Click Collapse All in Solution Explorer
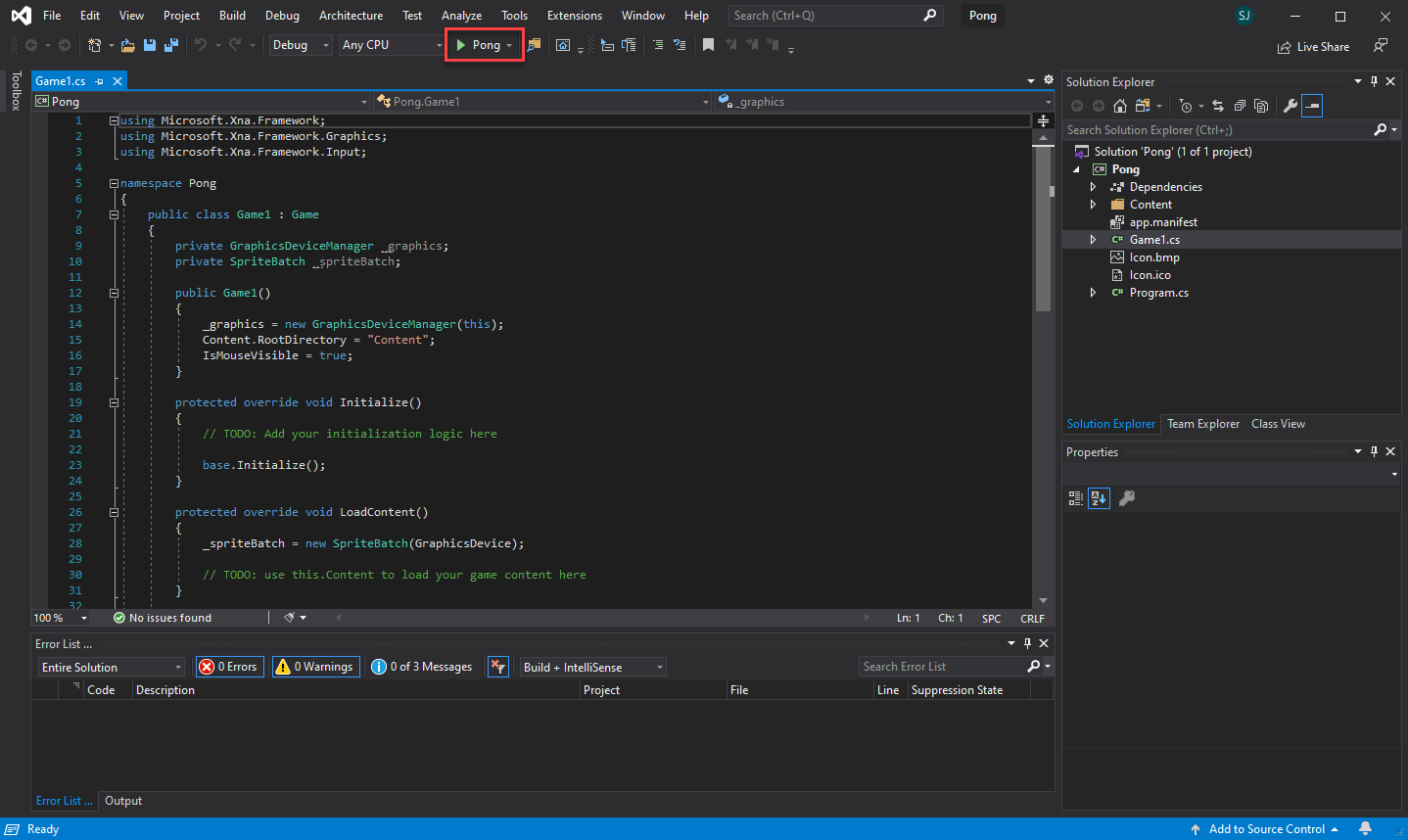1408x840 pixels. [1240, 106]
